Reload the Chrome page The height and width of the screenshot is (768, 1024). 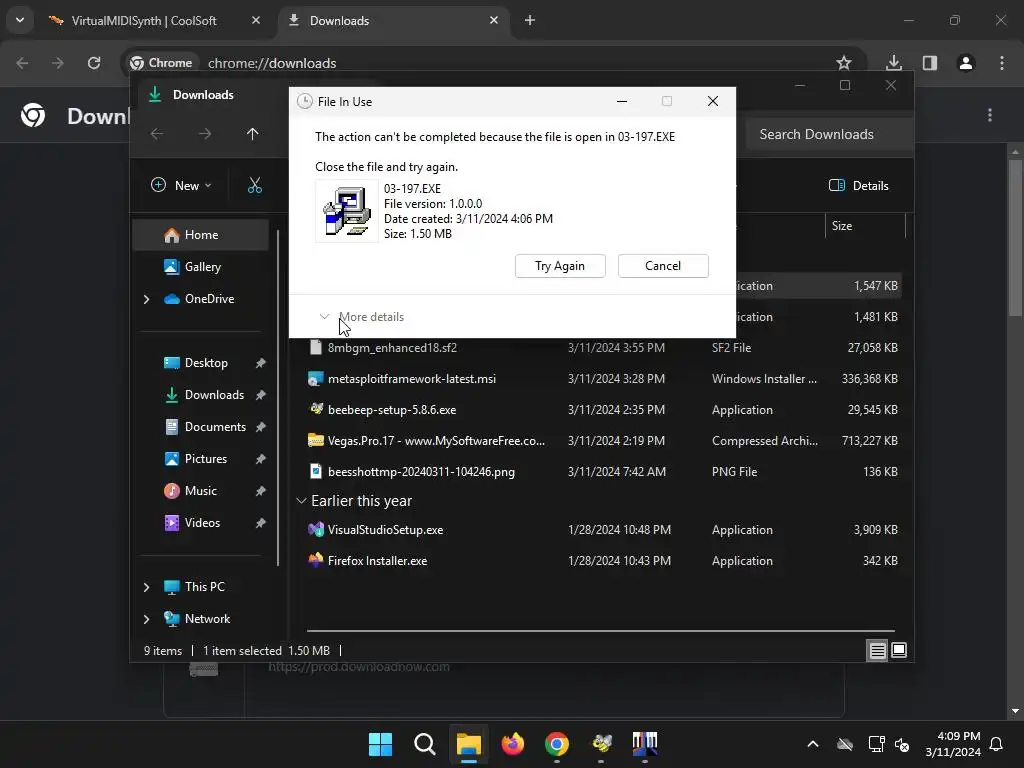coord(94,63)
